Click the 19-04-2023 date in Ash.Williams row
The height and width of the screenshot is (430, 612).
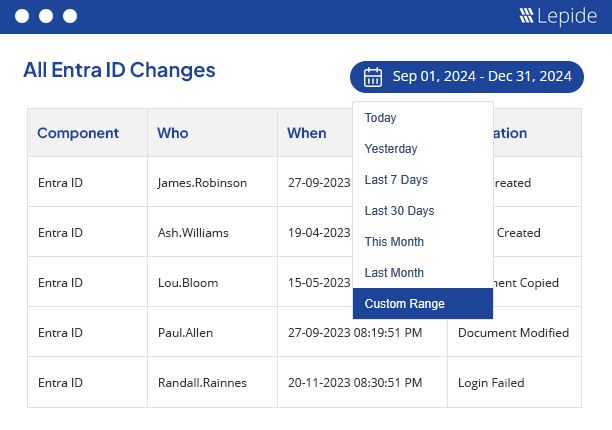pos(319,233)
